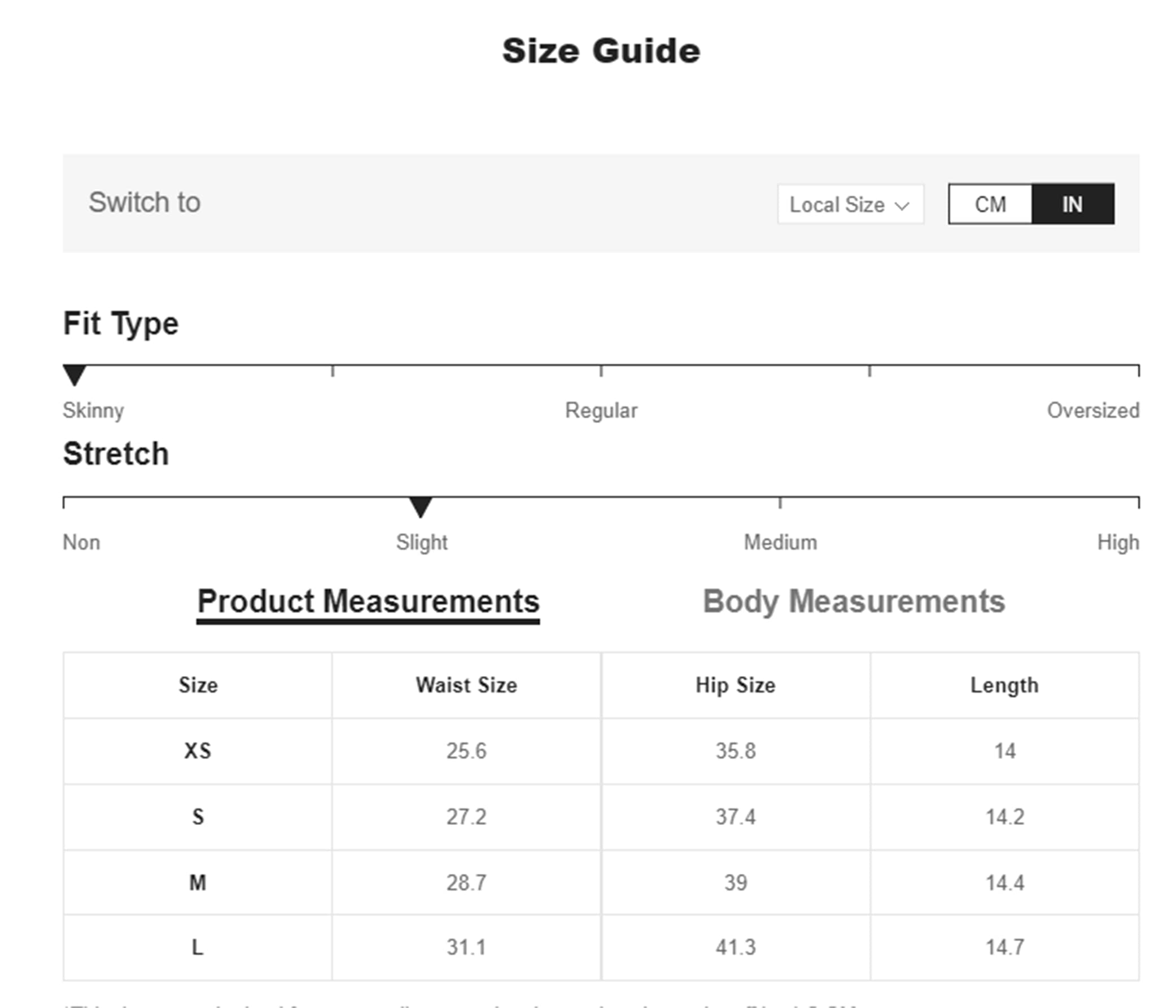
Task: Open the Body Measurements tab
Action: [854, 601]
